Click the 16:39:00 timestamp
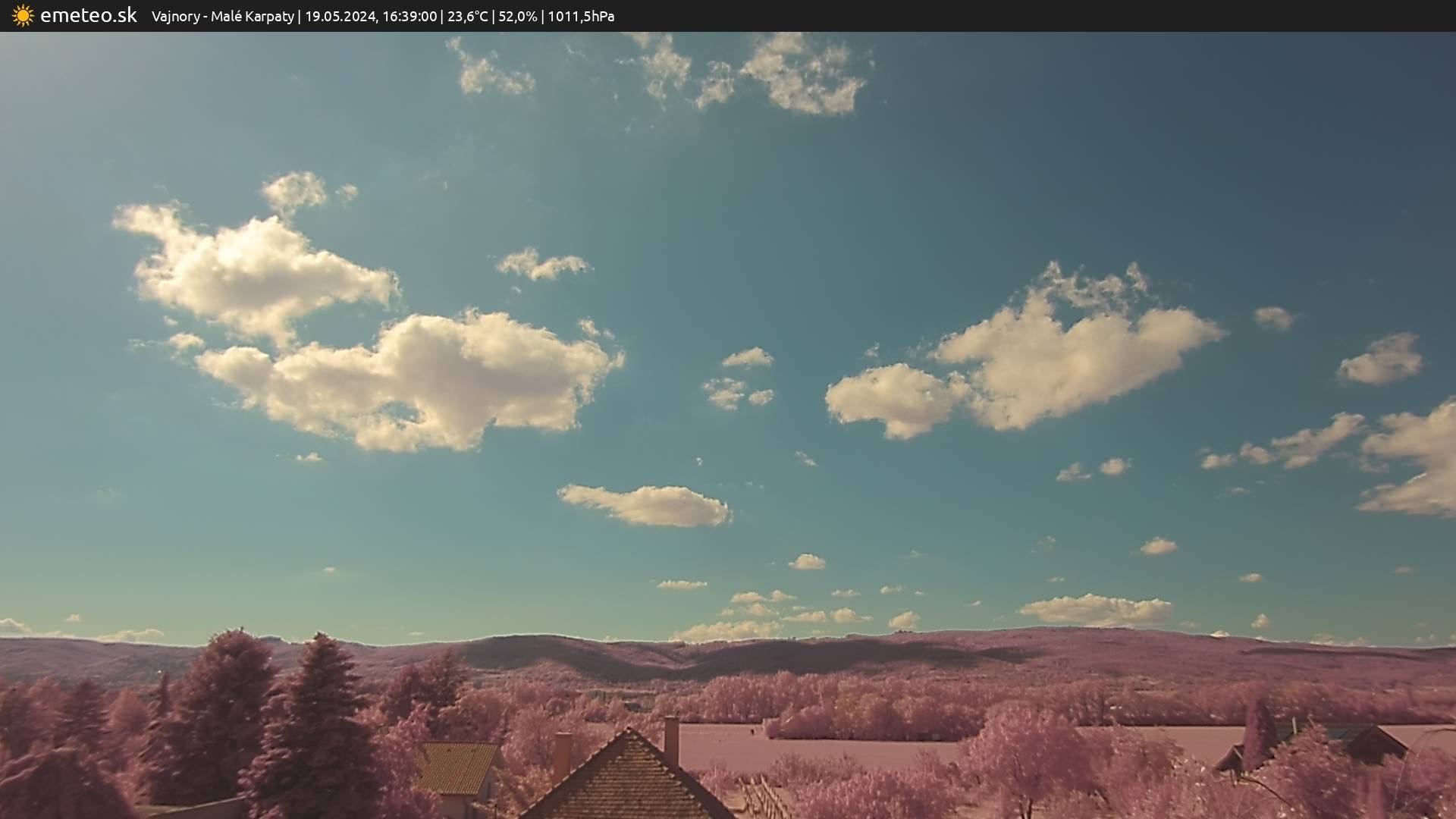The height and width of the screenshot is (819, 1456). [409, 16]
